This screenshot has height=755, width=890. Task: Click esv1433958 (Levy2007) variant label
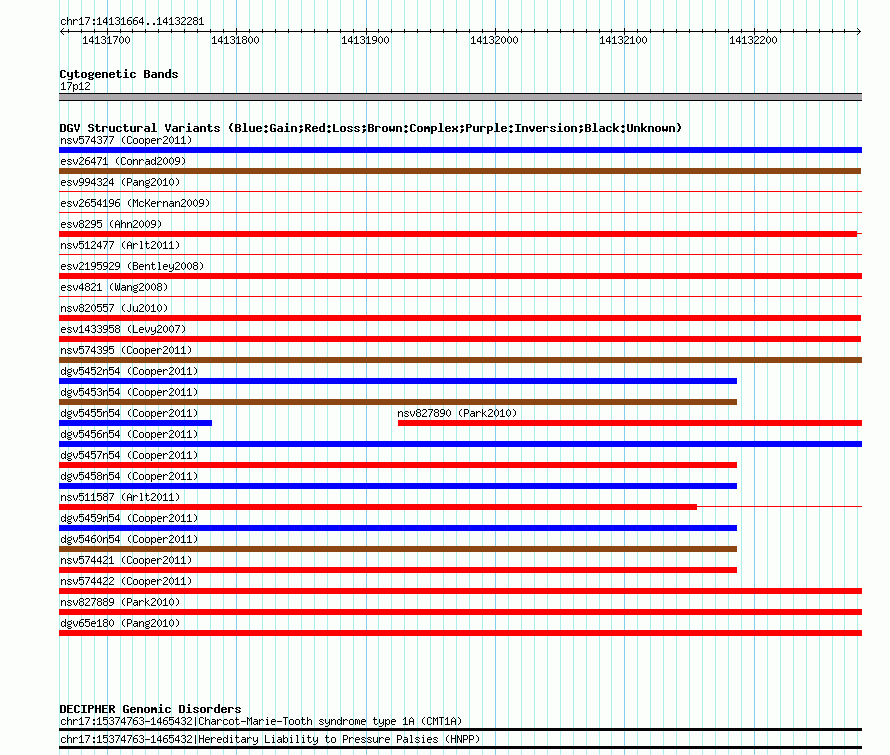click(x=123, y=329)
